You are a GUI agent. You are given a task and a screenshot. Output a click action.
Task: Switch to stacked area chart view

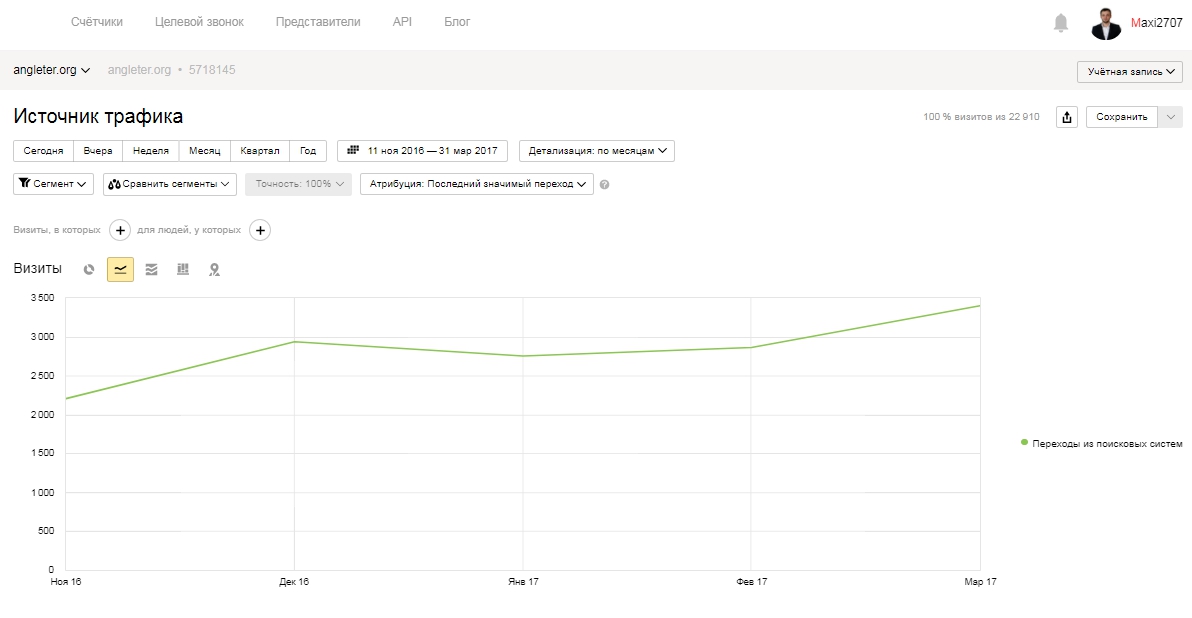click(x=151, y=269)
